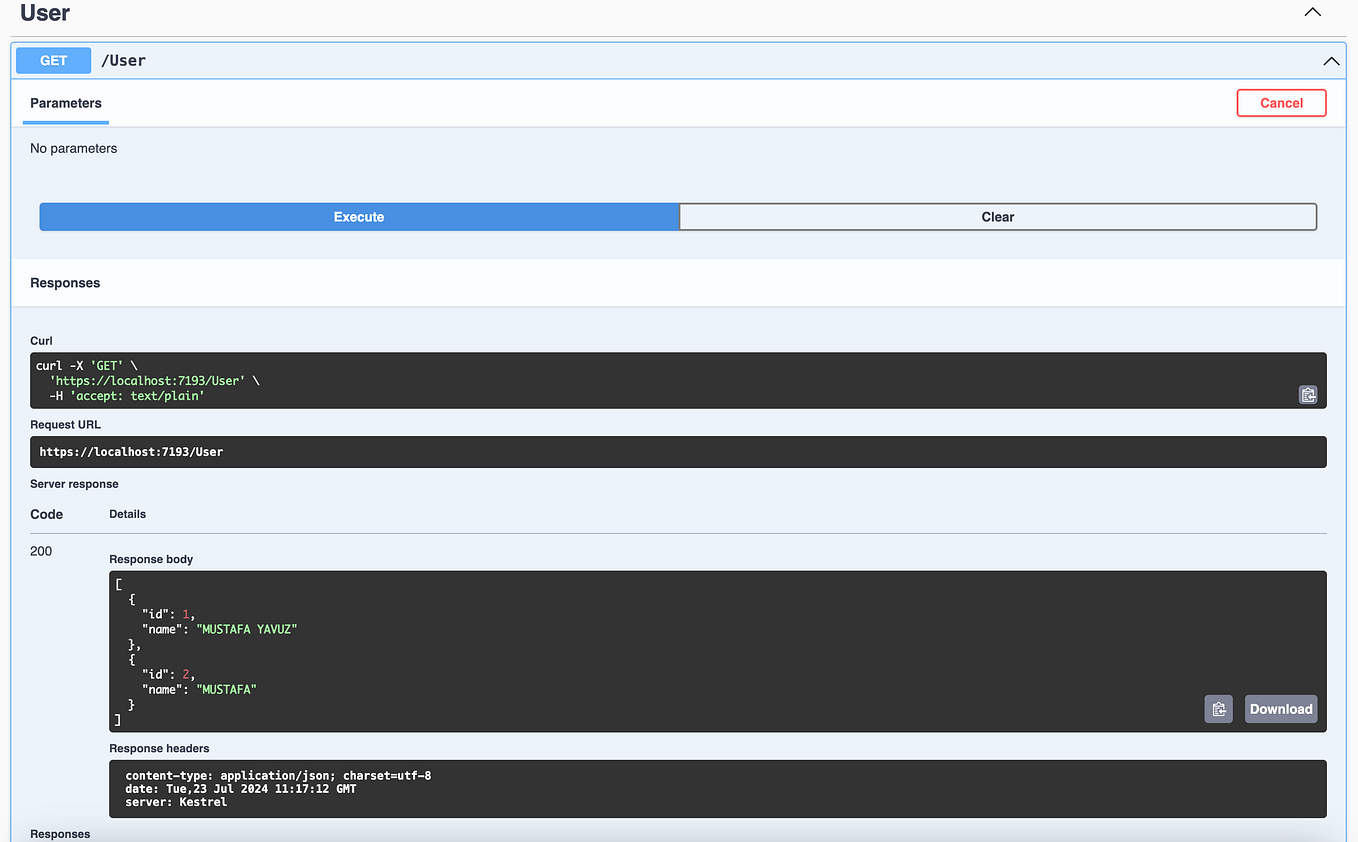Click the User section title
The height and width of the screenshot is (842, 1358).
(x=42, y=13)
